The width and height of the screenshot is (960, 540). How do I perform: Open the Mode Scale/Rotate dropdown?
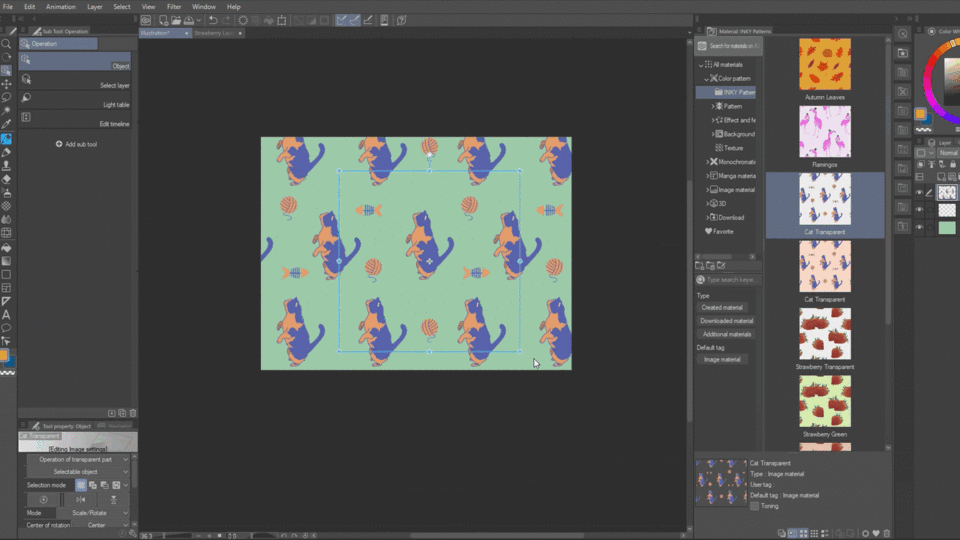(90, 513)
